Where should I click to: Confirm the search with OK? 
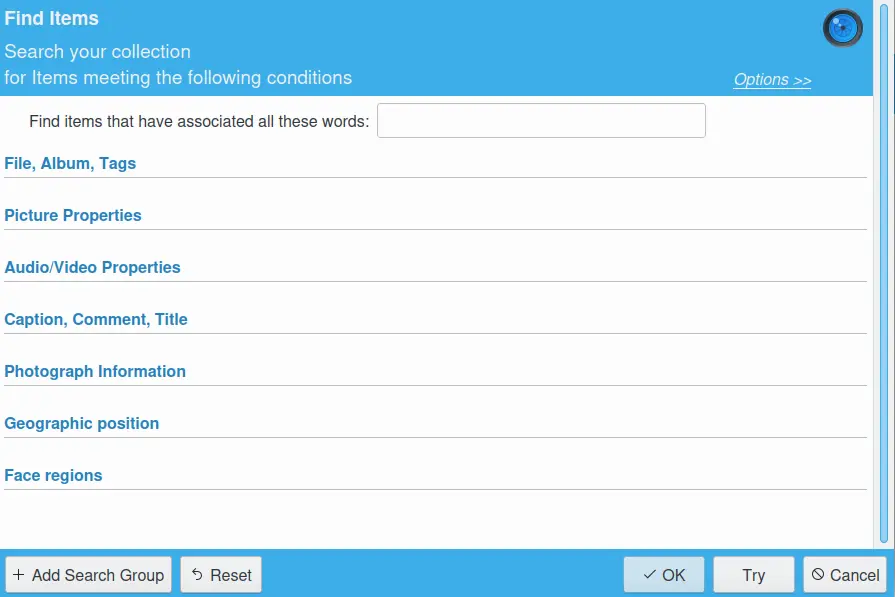pyautogui.click(x=664, y=575)
